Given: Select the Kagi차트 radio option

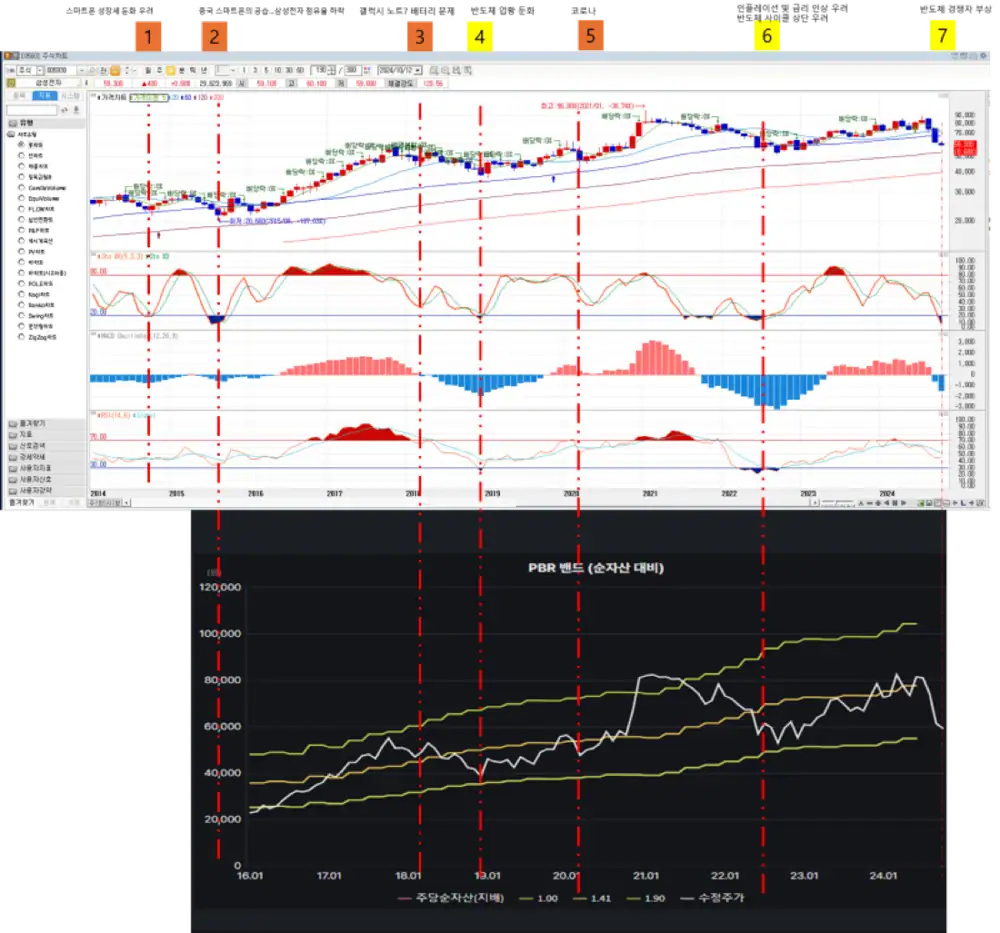Looking at the screenshot, I should coord(34,294).
